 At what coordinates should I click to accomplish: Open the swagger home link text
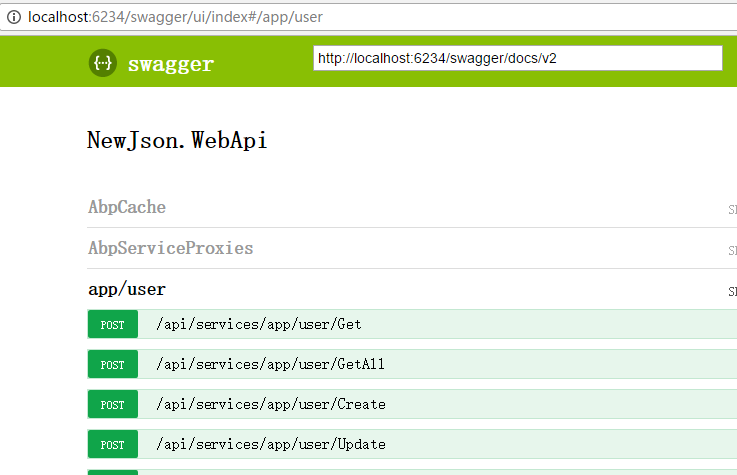coord(171,64)
